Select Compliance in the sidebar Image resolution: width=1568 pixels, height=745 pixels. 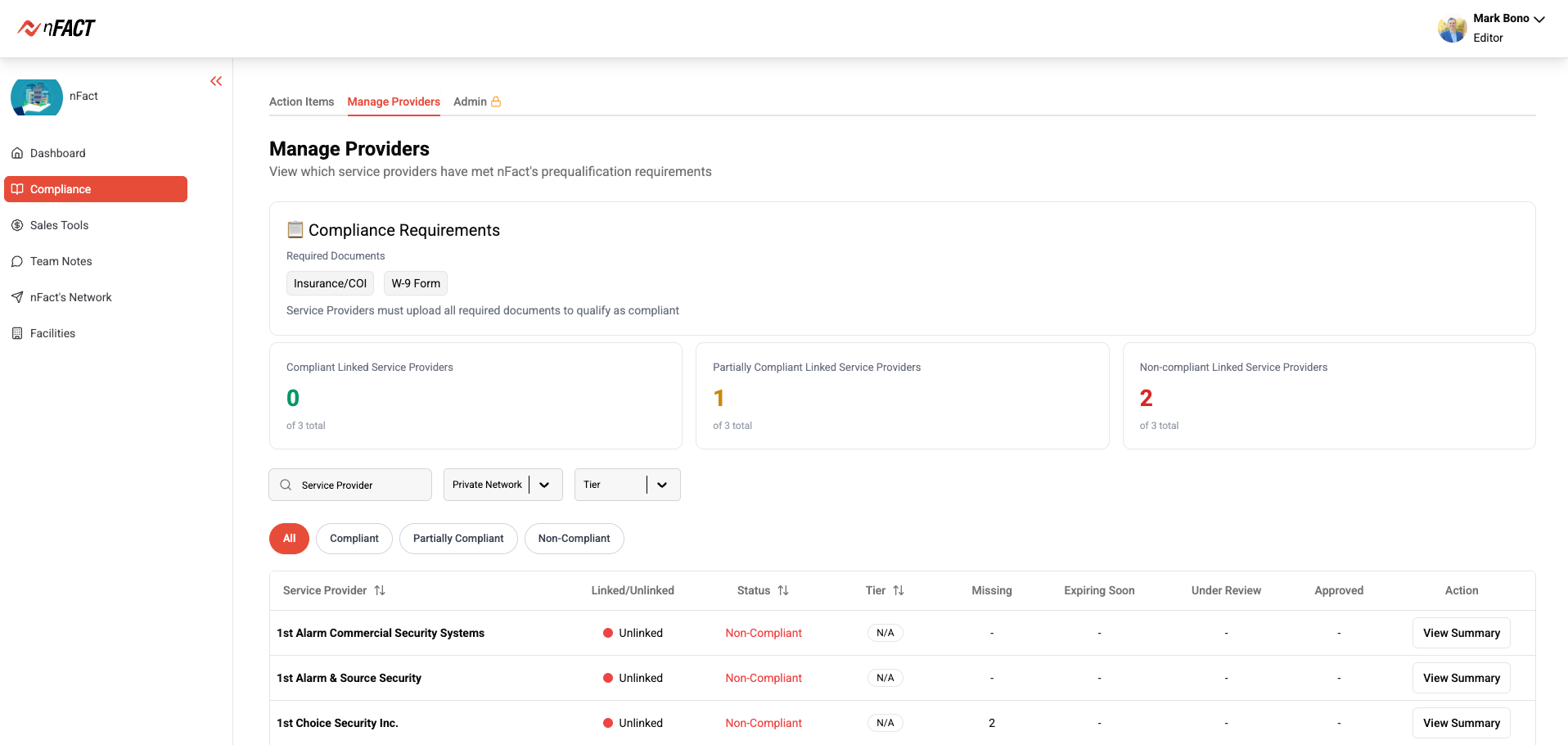click(x=96, y=189)
